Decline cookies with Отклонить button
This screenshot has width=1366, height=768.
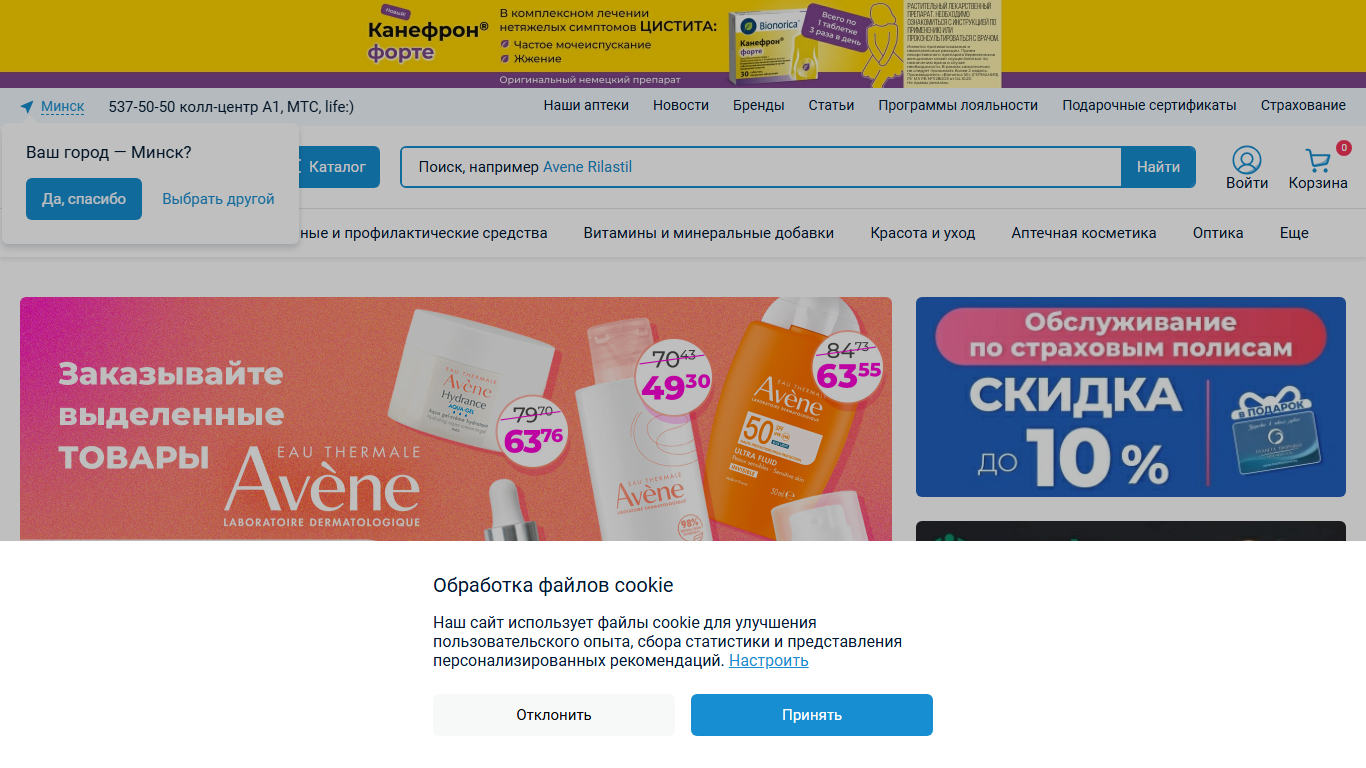tap(554, 715)
